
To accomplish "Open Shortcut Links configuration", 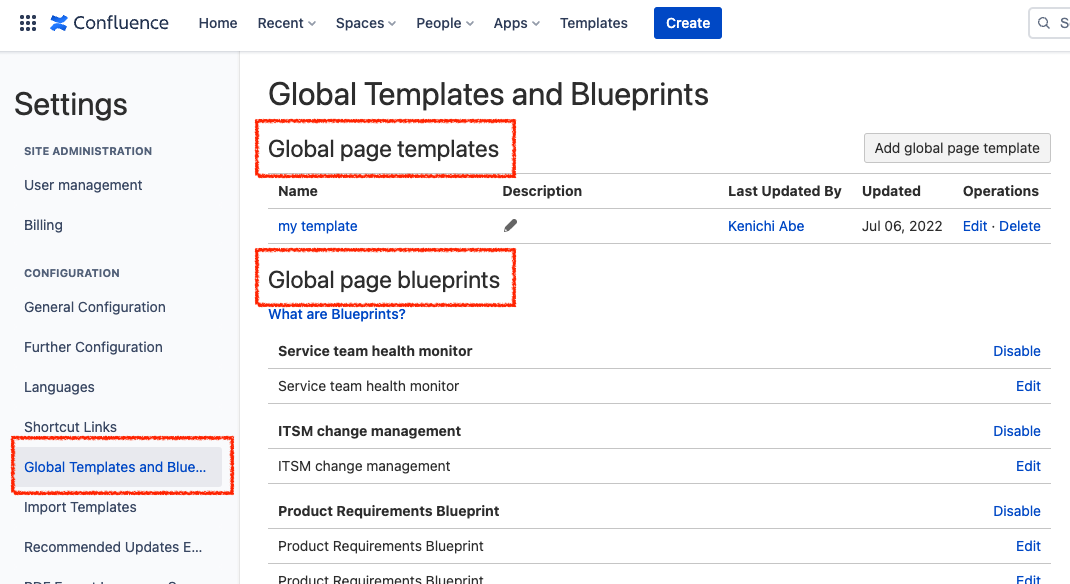I will tap(70, 427).
